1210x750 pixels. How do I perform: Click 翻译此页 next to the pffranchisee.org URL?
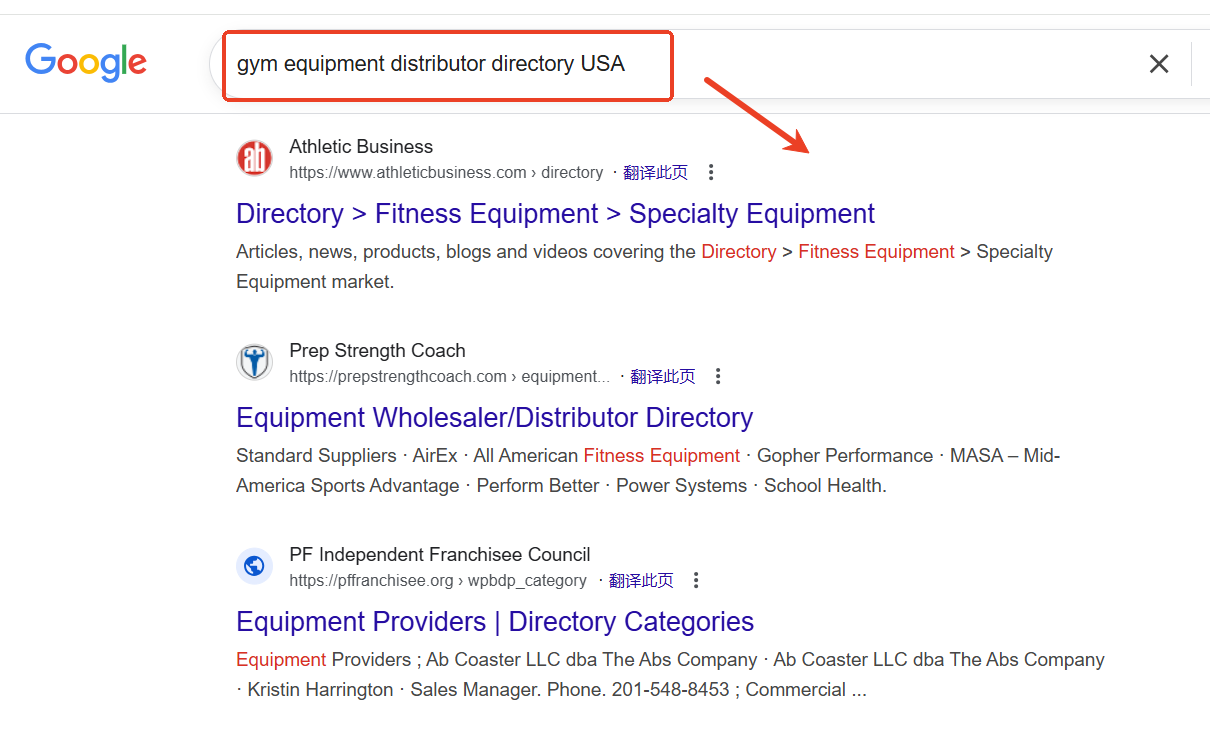[640, 580]
